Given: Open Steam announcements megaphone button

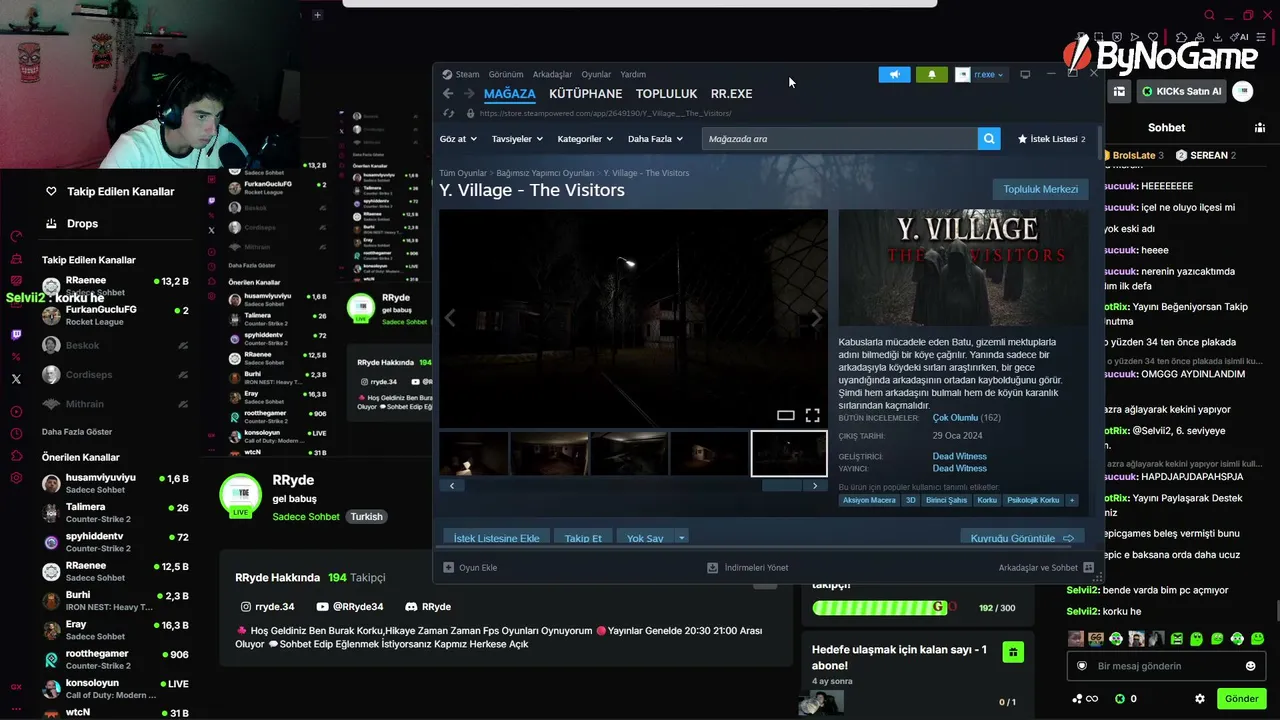Looking at the screenshot, I should click(x=895, y=74).
